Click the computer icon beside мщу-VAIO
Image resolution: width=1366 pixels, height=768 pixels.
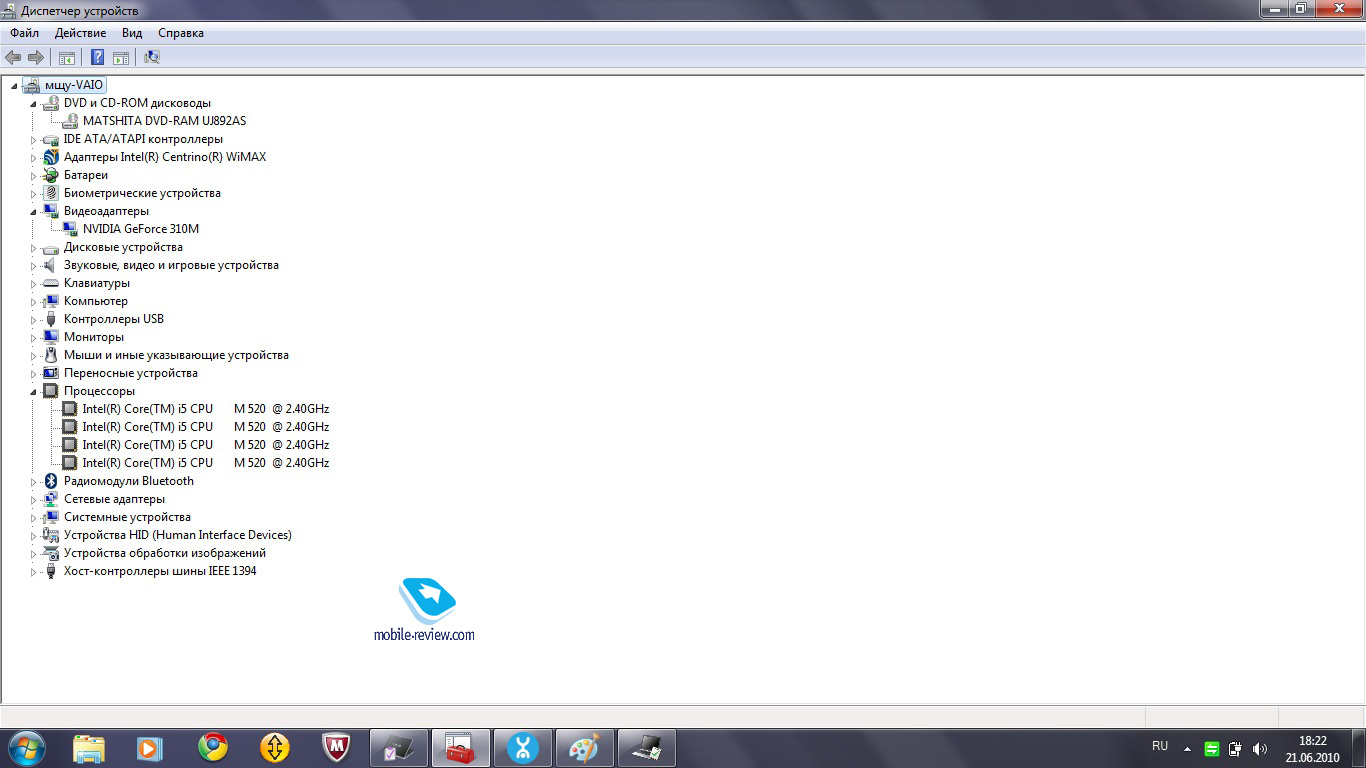[x=32, y=85]
